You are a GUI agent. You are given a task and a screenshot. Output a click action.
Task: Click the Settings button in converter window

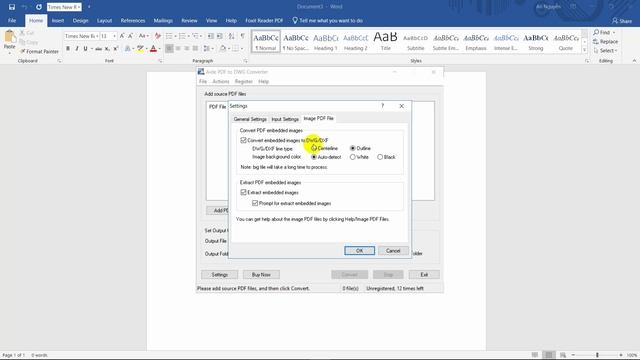pyautogui.click(x=220, y=275)
